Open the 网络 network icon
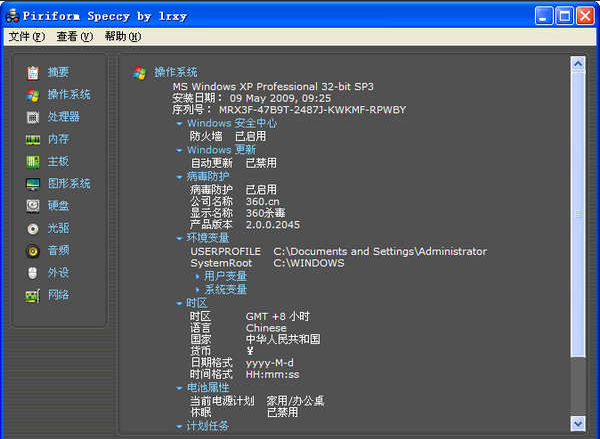600x439 pixels. coord(33,295)
